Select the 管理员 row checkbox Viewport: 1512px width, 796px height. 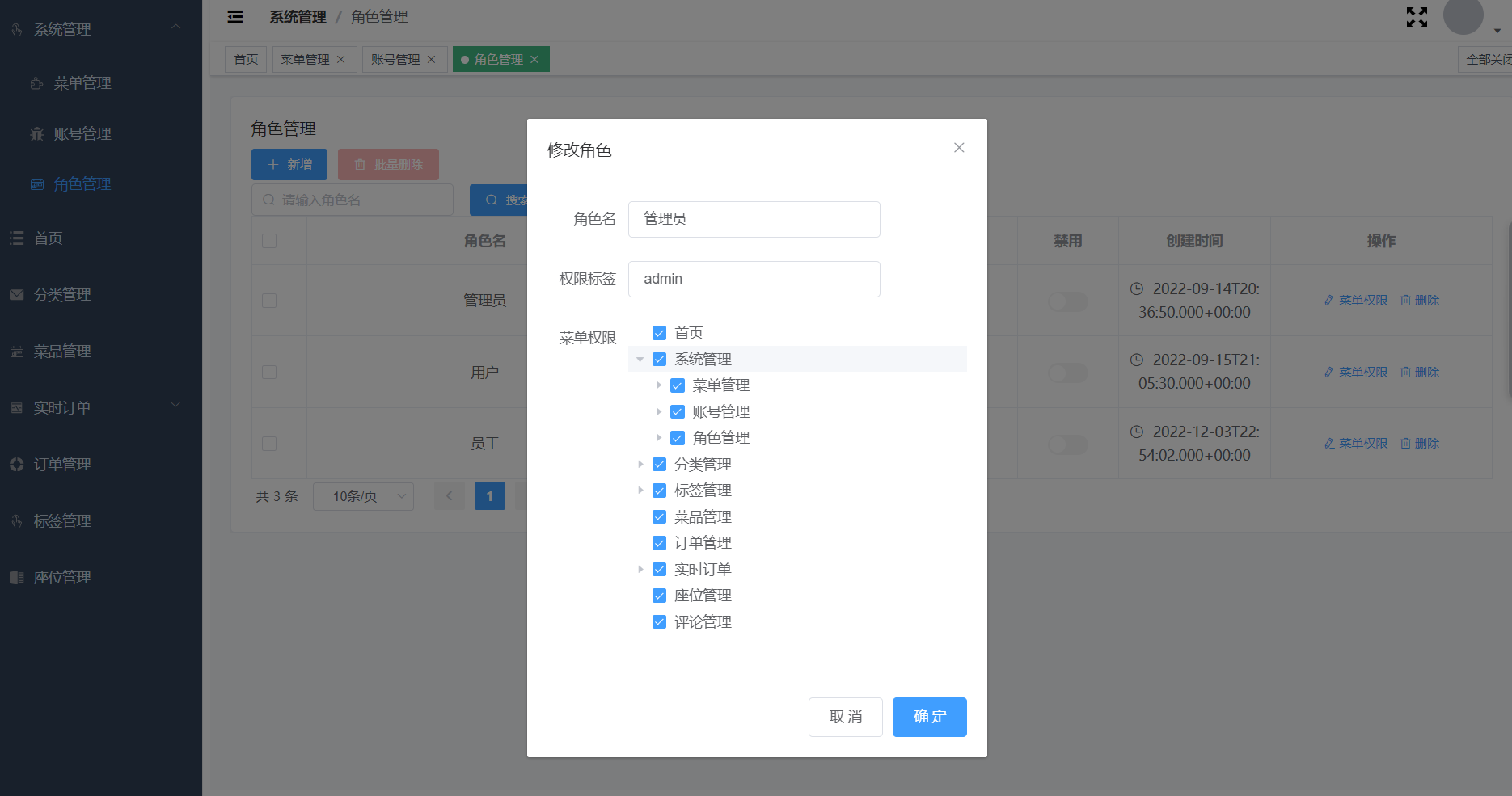point(269,301)
